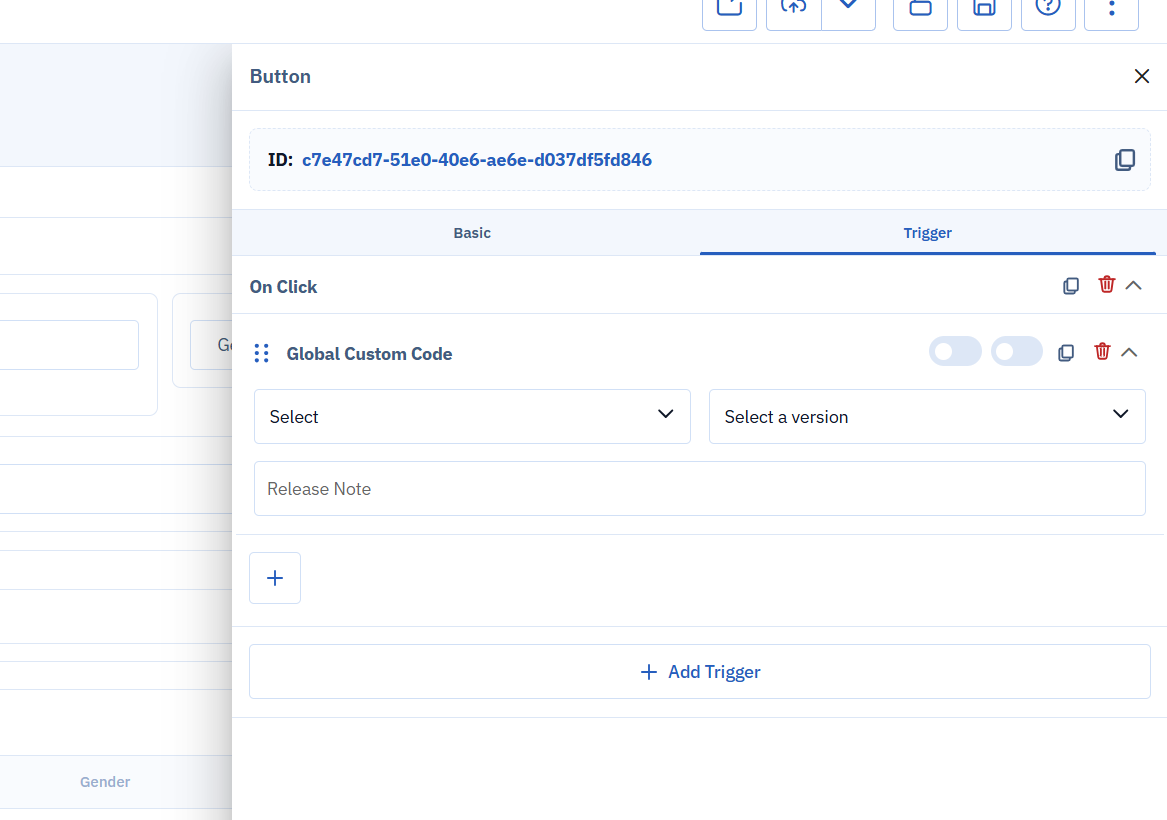
Task: Delete the On Click trigger
Action: point(1106,285)
